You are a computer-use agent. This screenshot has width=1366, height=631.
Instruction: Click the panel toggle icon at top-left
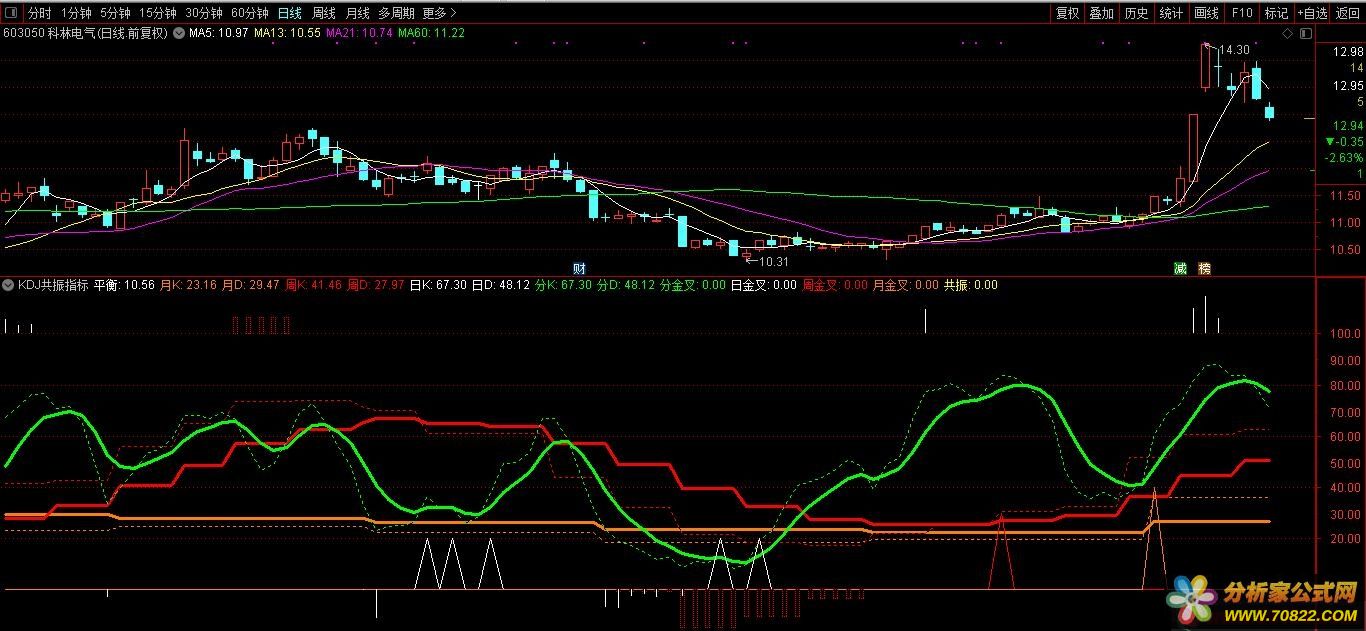click(11, 13)
